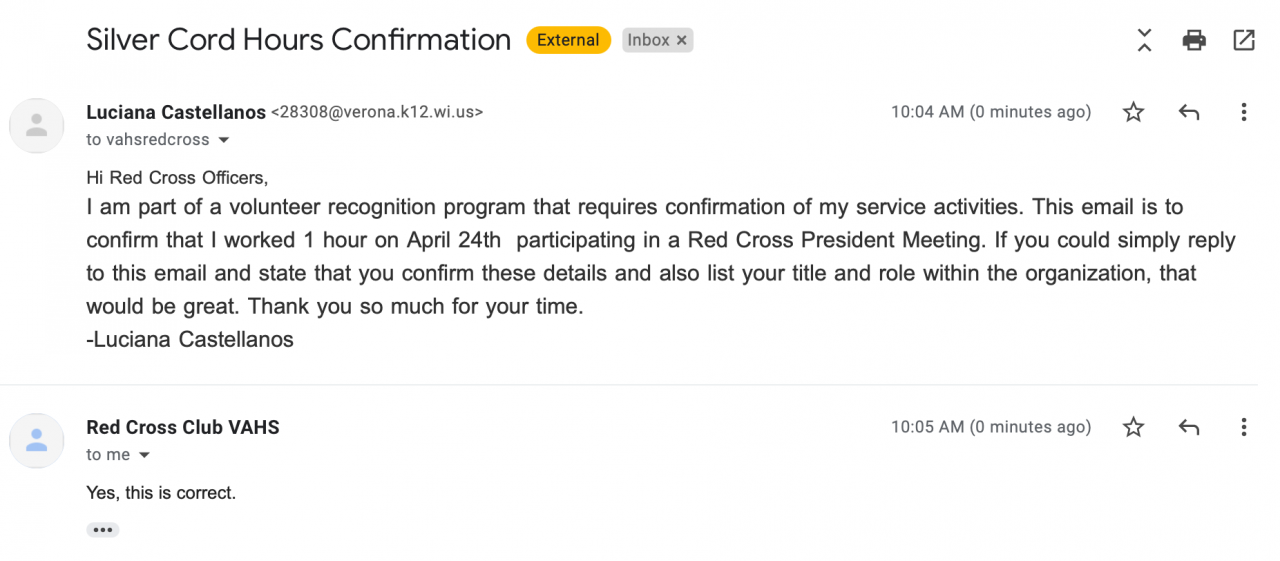Click the Inbox label tag
1280x561 pixels.
(x=648, y=40)
